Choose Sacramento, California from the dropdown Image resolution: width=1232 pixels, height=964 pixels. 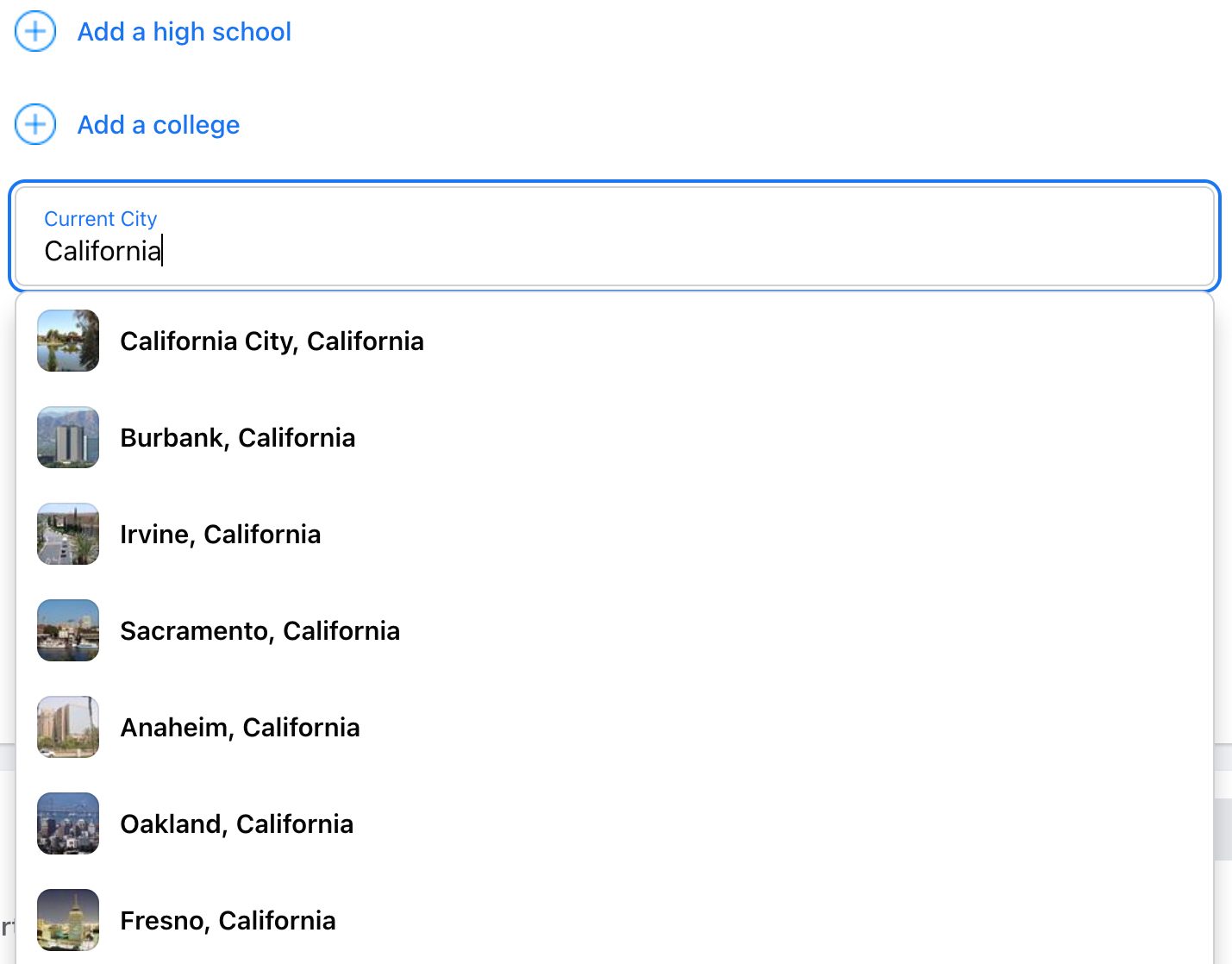[260, 631]
